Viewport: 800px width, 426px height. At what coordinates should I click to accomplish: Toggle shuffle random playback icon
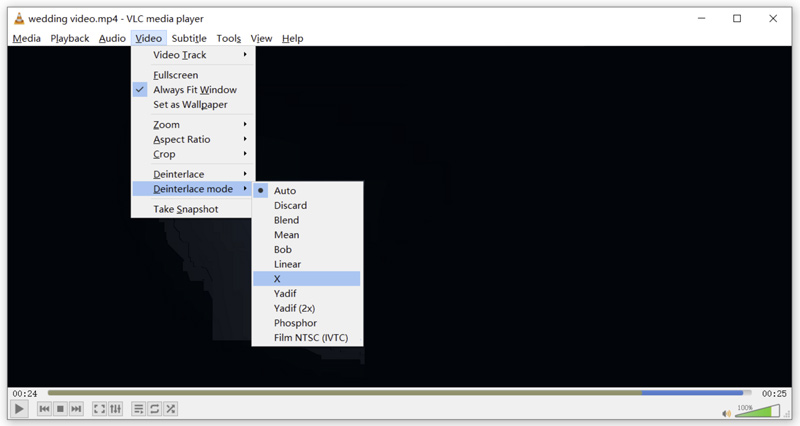coord(170,409)
